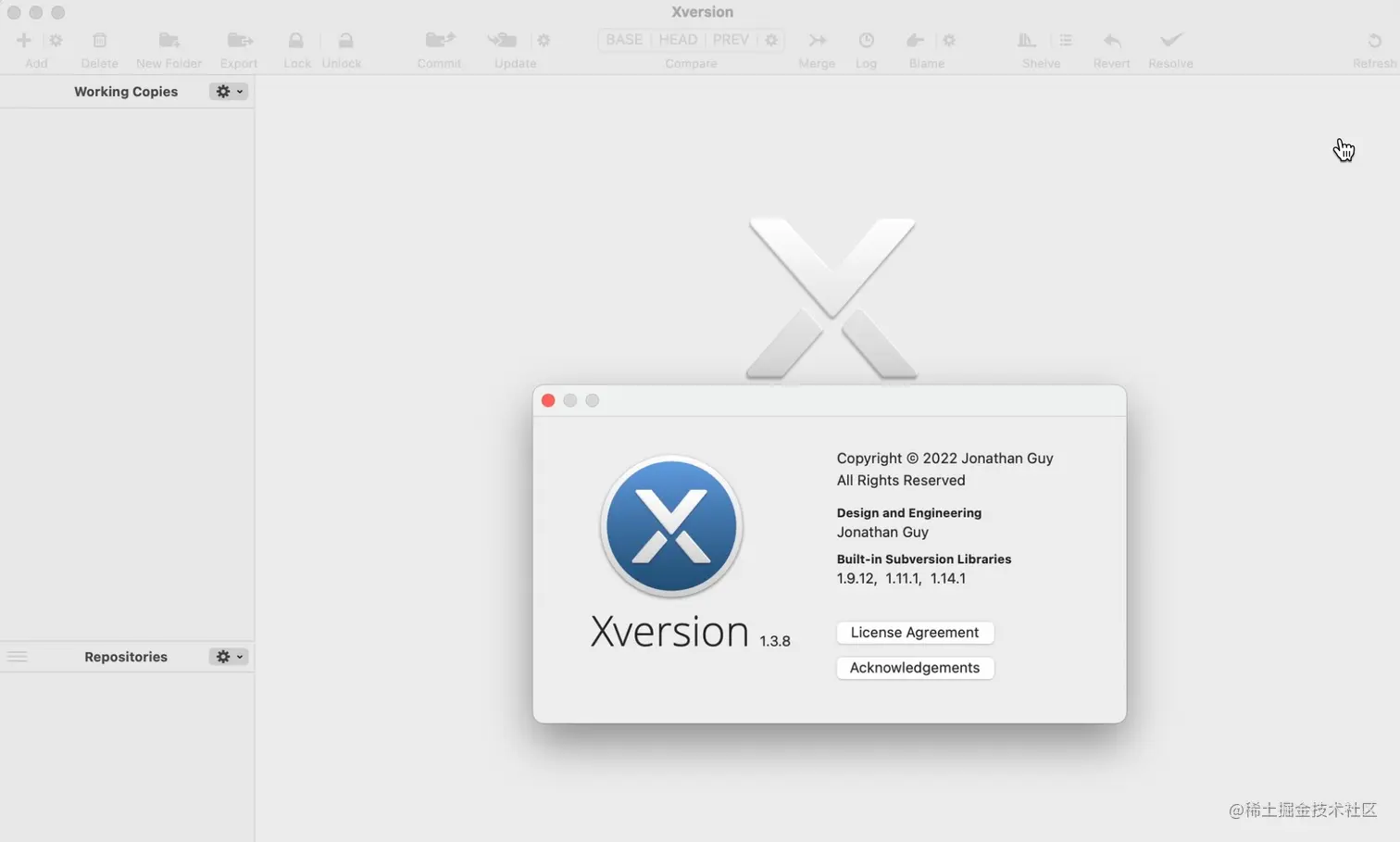The height and width of the screenshot is (842, 1400).
Task: Click the Commit toolbar icon
Action: tap(440, 40)
